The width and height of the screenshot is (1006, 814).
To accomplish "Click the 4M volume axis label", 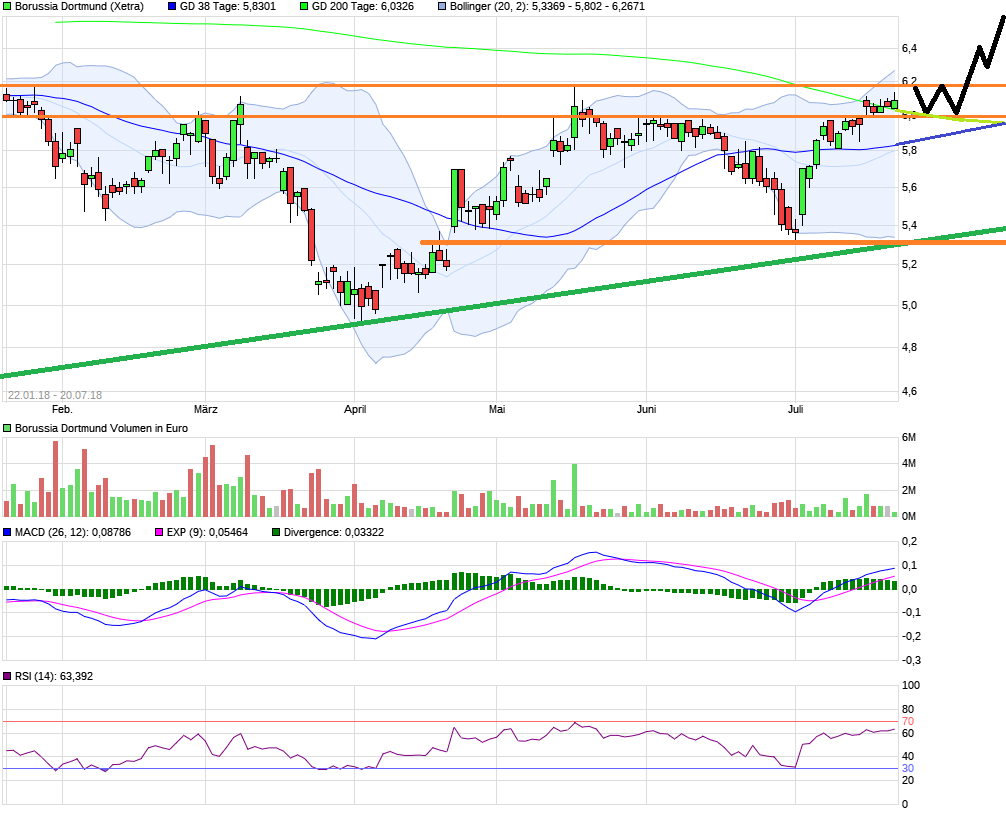I will pos(908,463).
